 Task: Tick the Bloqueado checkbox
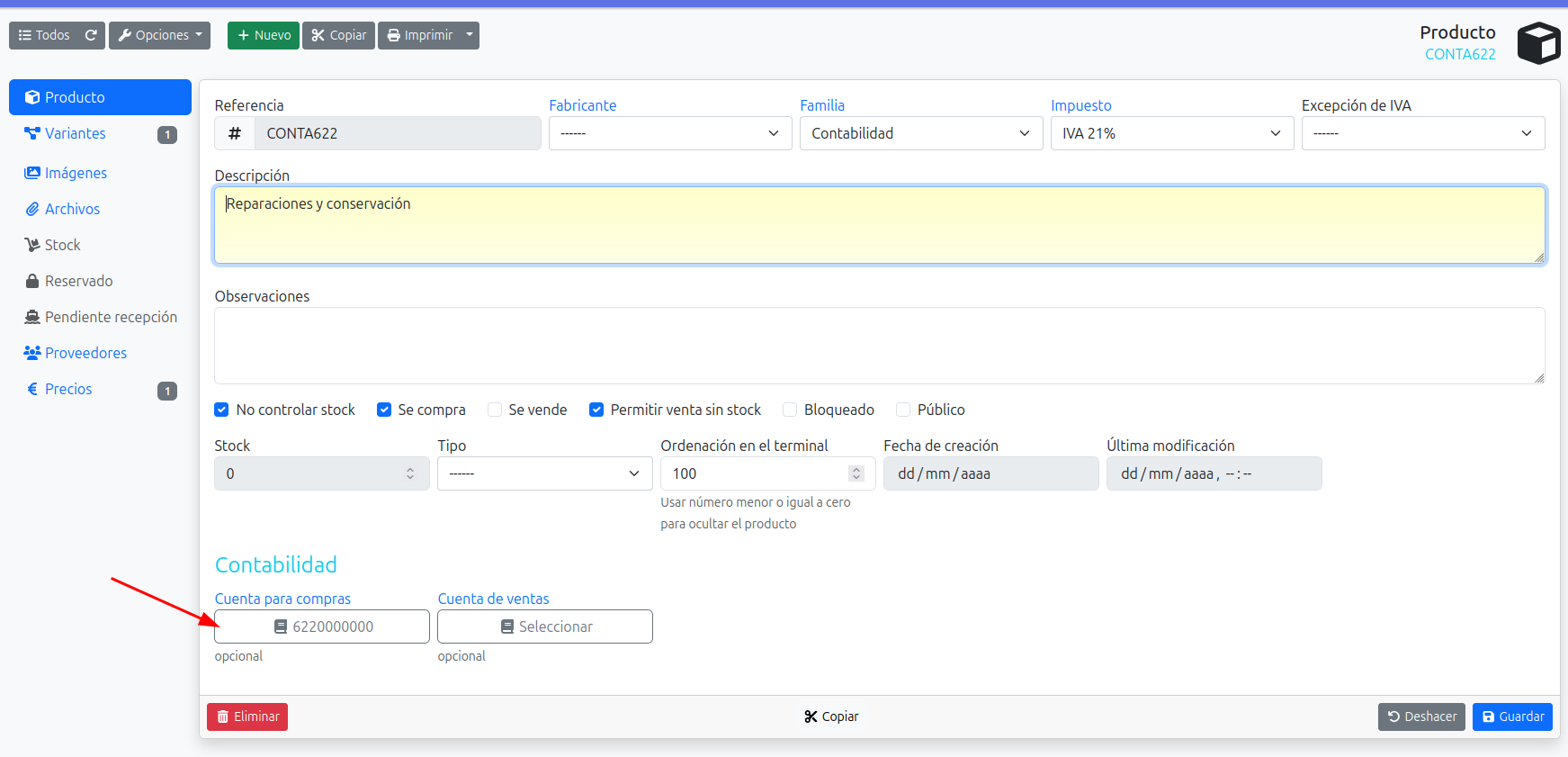(x=790, y=410)
